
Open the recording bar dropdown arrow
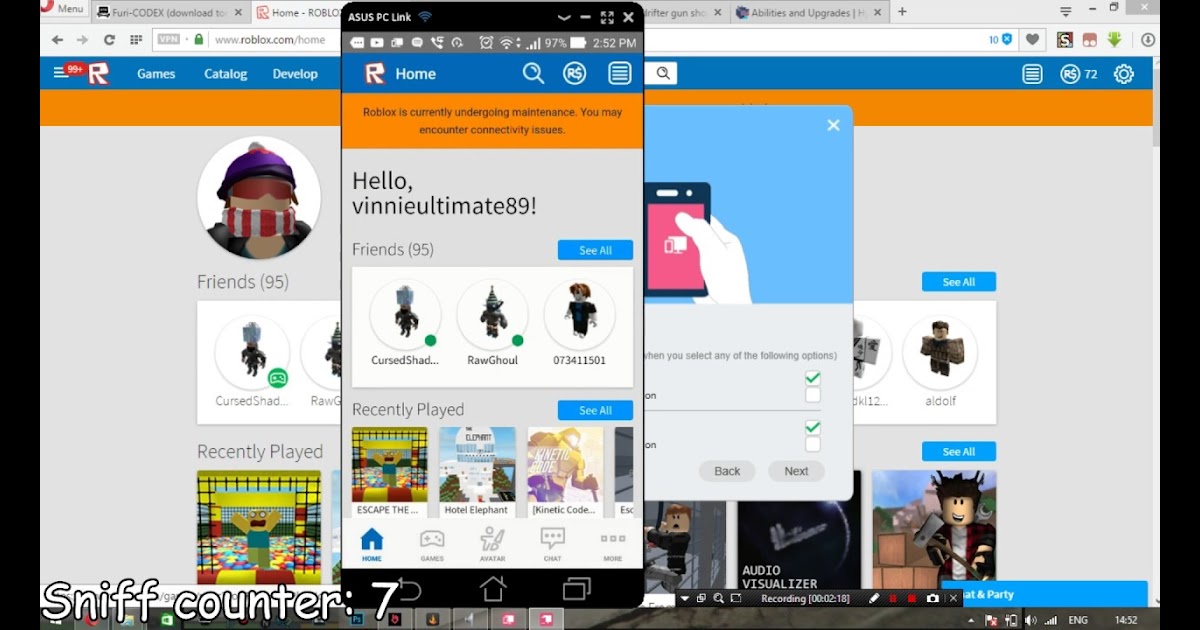(x=685, y=598)
